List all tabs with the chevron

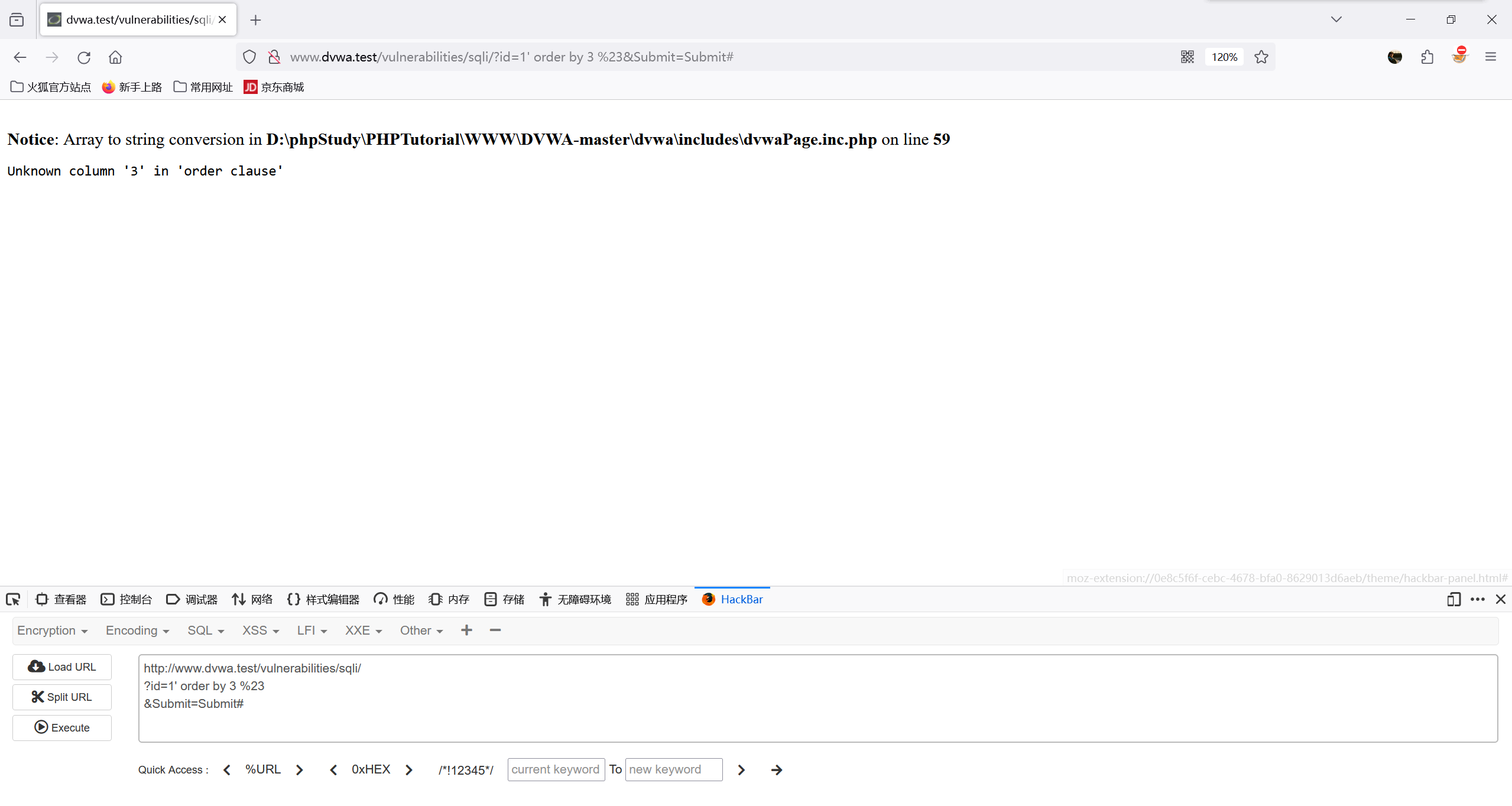pos(1336,19)
